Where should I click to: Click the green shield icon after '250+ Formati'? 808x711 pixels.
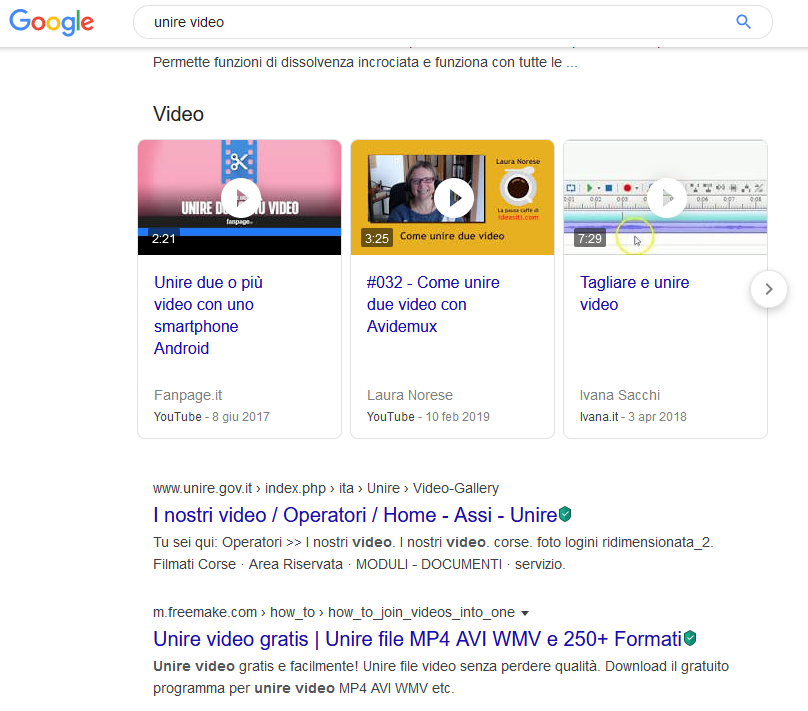690,638
